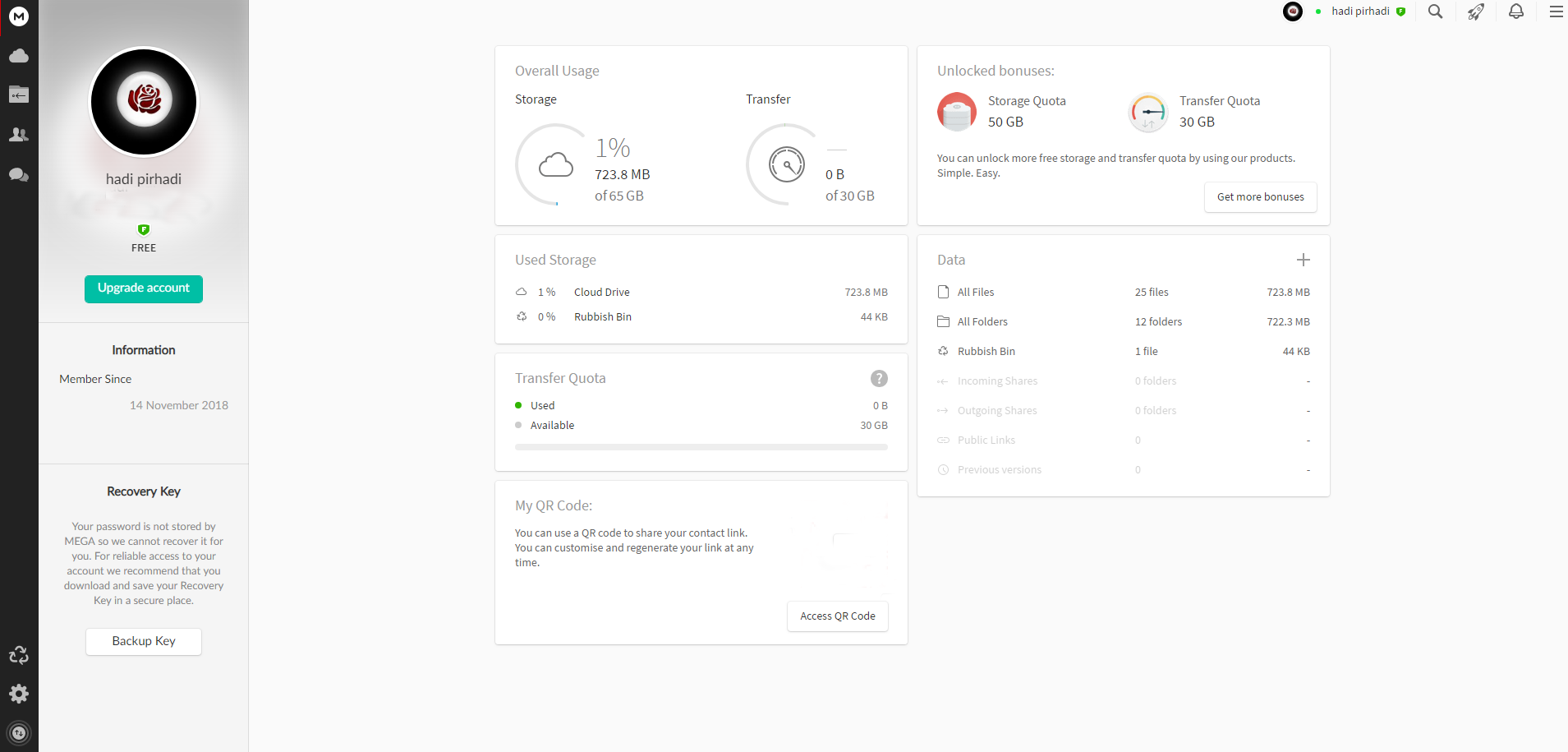Open Settings via the sidebar gear icon

point(19,694)
